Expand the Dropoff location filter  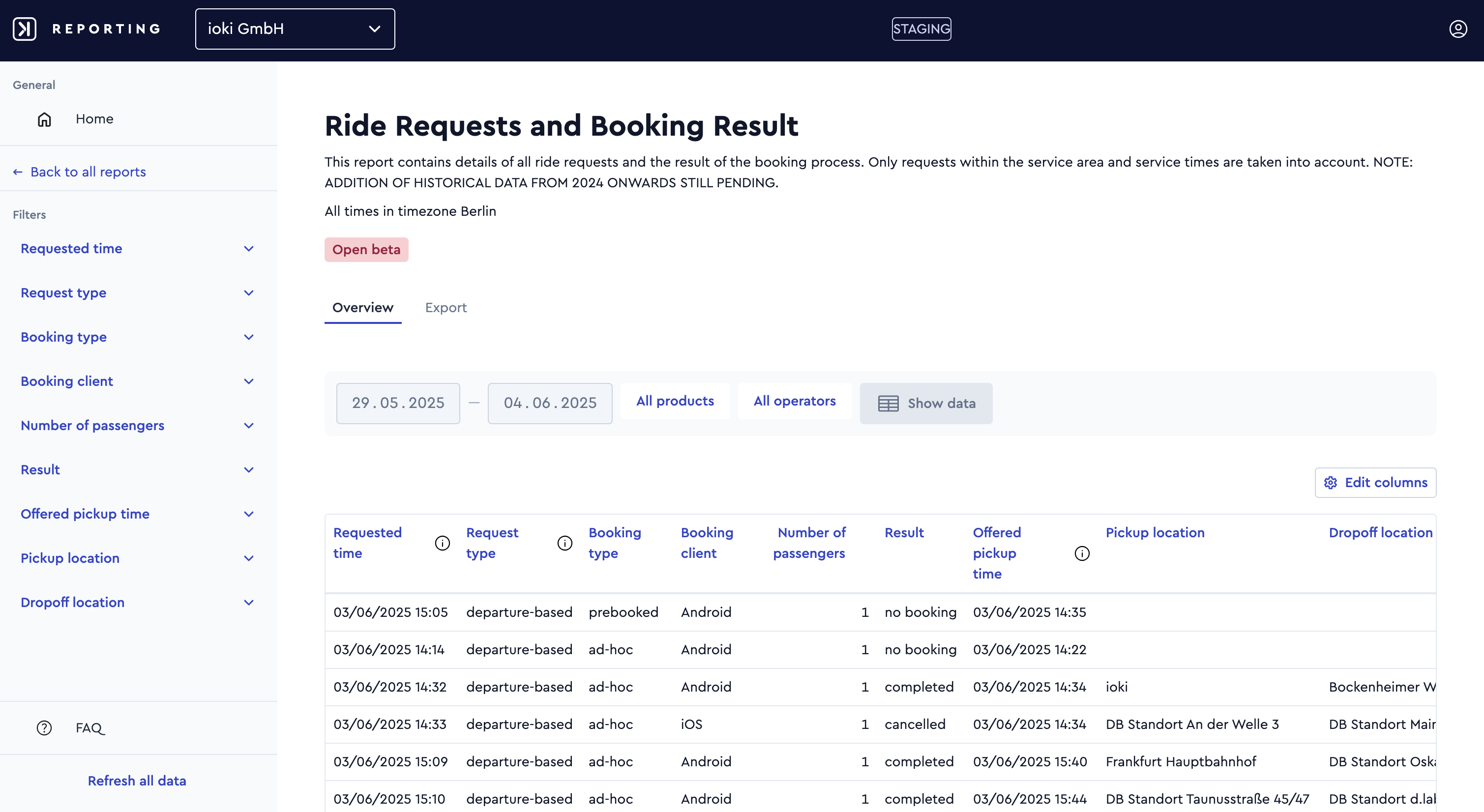[x=138, y=603]
